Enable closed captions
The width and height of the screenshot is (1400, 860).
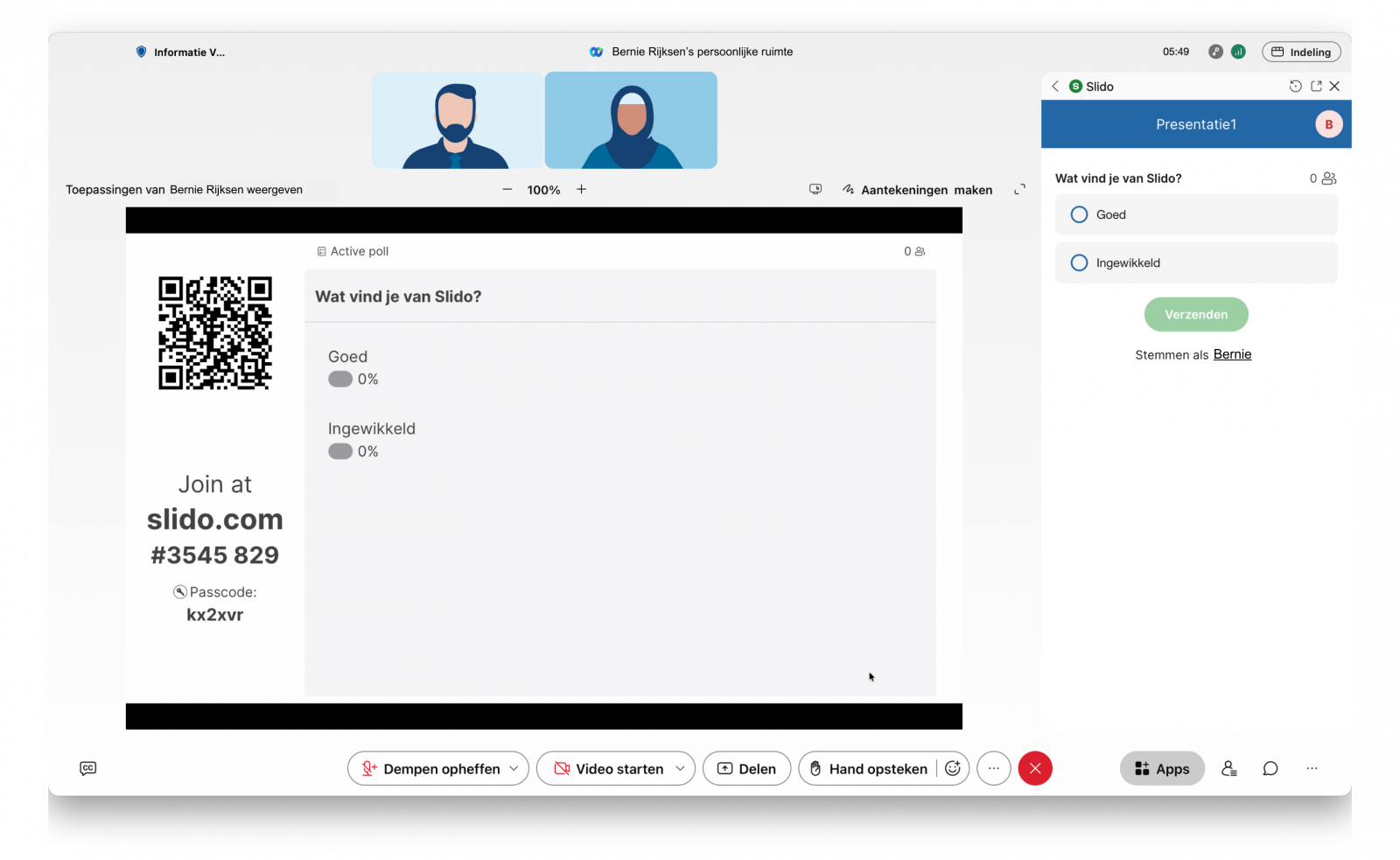(87, 768)
